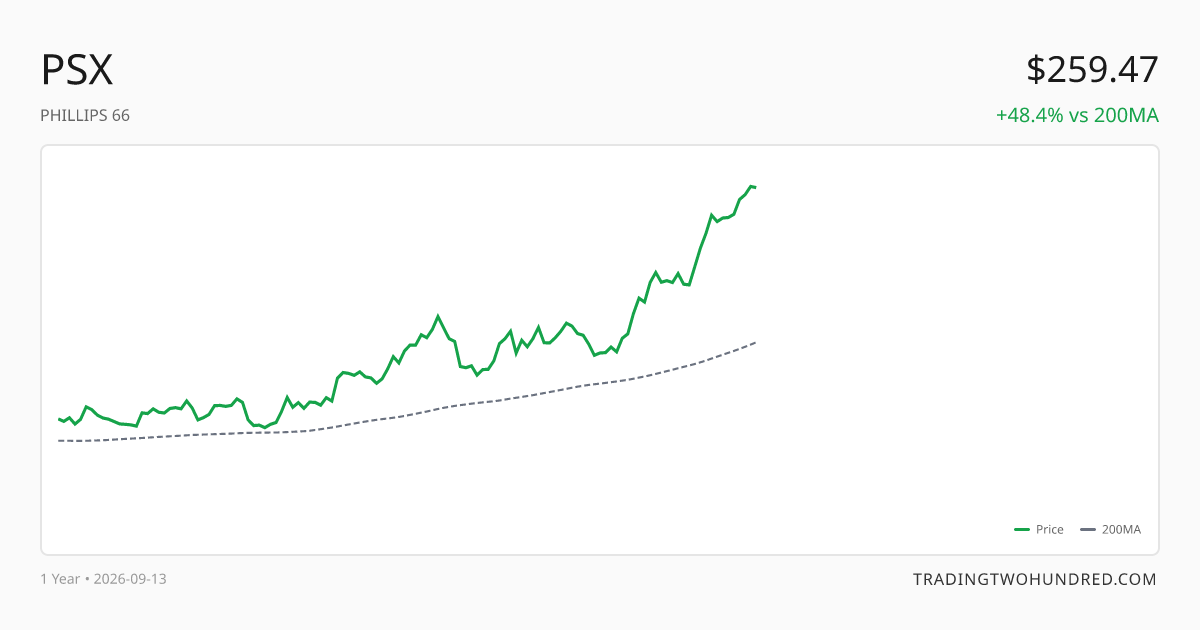Click the green Price legend swatch

1022,529
